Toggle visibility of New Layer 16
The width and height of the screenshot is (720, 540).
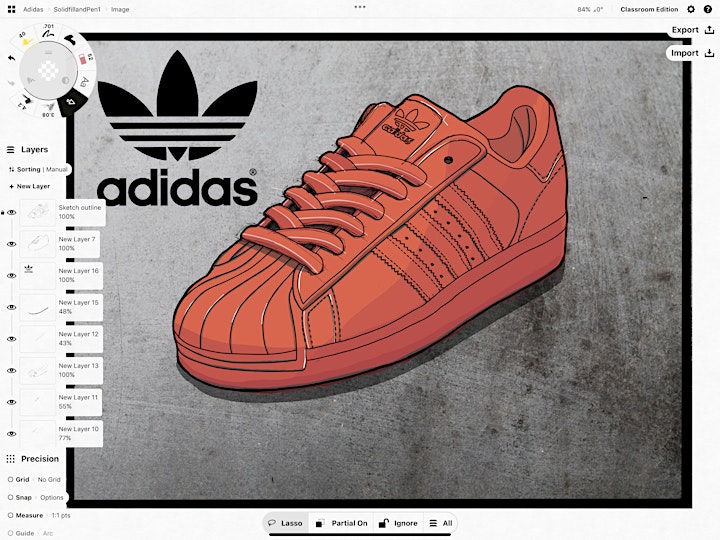point(12,276)
